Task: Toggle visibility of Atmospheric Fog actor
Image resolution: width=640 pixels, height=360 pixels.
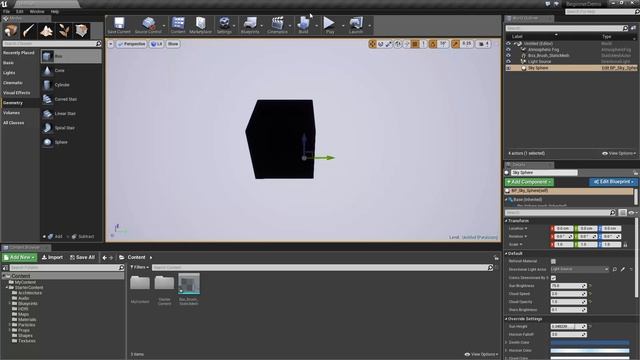Action: tap(508, 49)
